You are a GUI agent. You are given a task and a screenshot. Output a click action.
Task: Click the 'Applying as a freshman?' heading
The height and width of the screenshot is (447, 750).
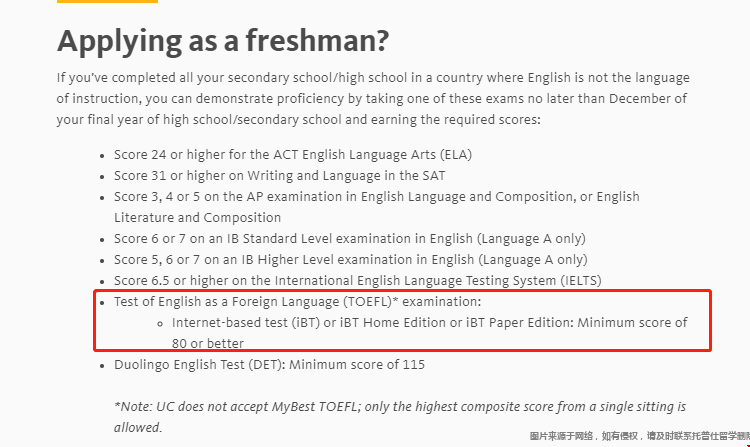click(223, 41)
